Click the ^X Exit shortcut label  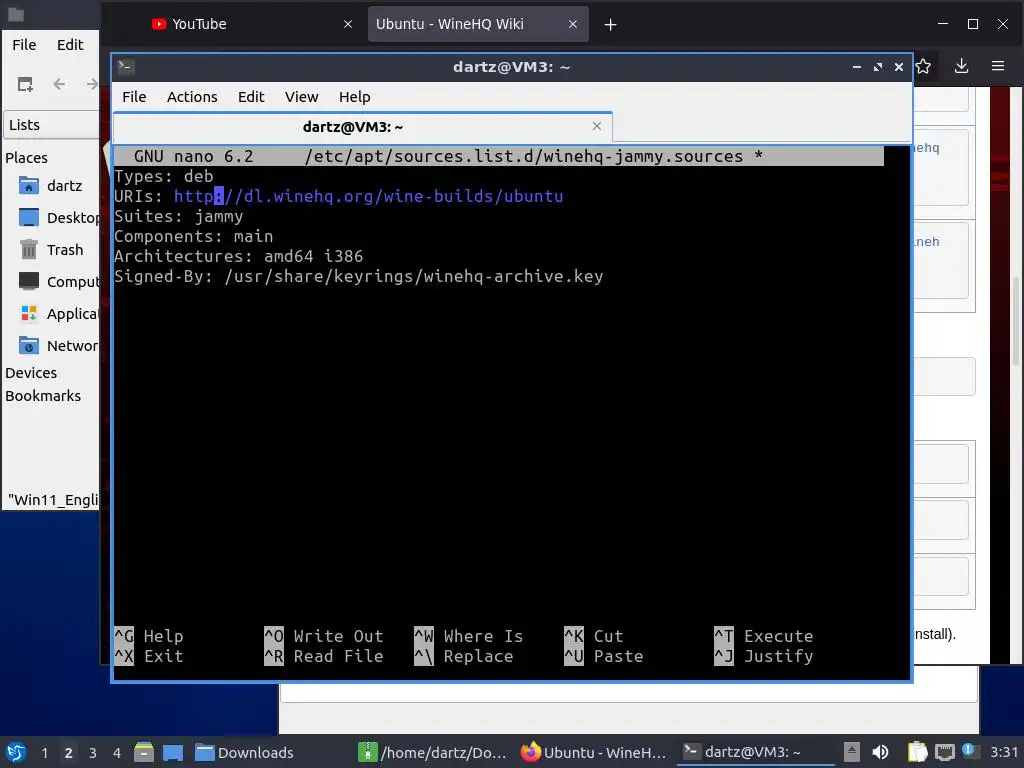click(149, 656)
